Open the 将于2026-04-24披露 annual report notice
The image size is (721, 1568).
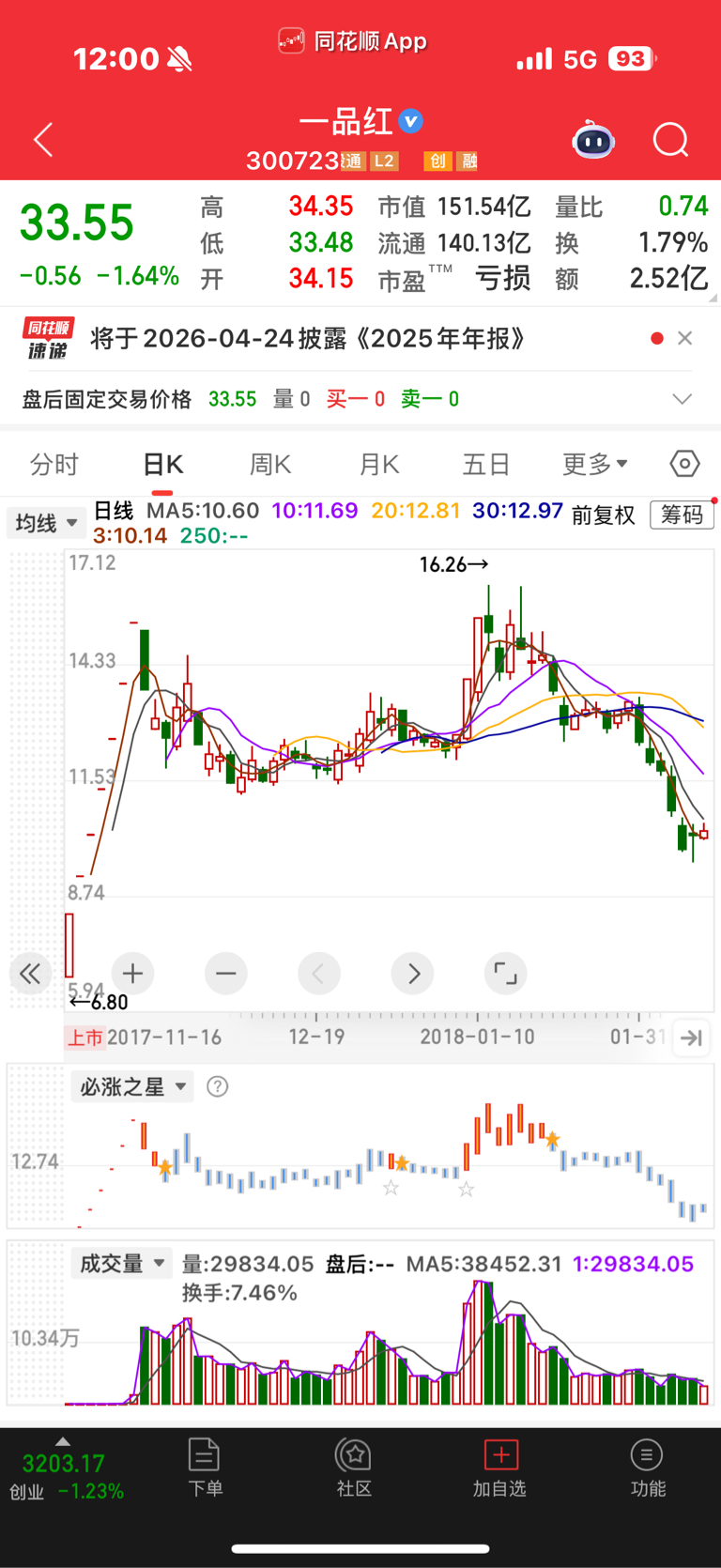(x=308, y=338)
